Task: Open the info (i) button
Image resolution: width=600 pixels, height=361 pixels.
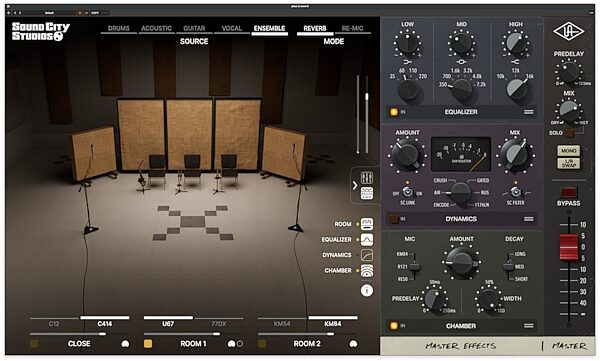Action: pyautogui.click(x=367, y=291)
